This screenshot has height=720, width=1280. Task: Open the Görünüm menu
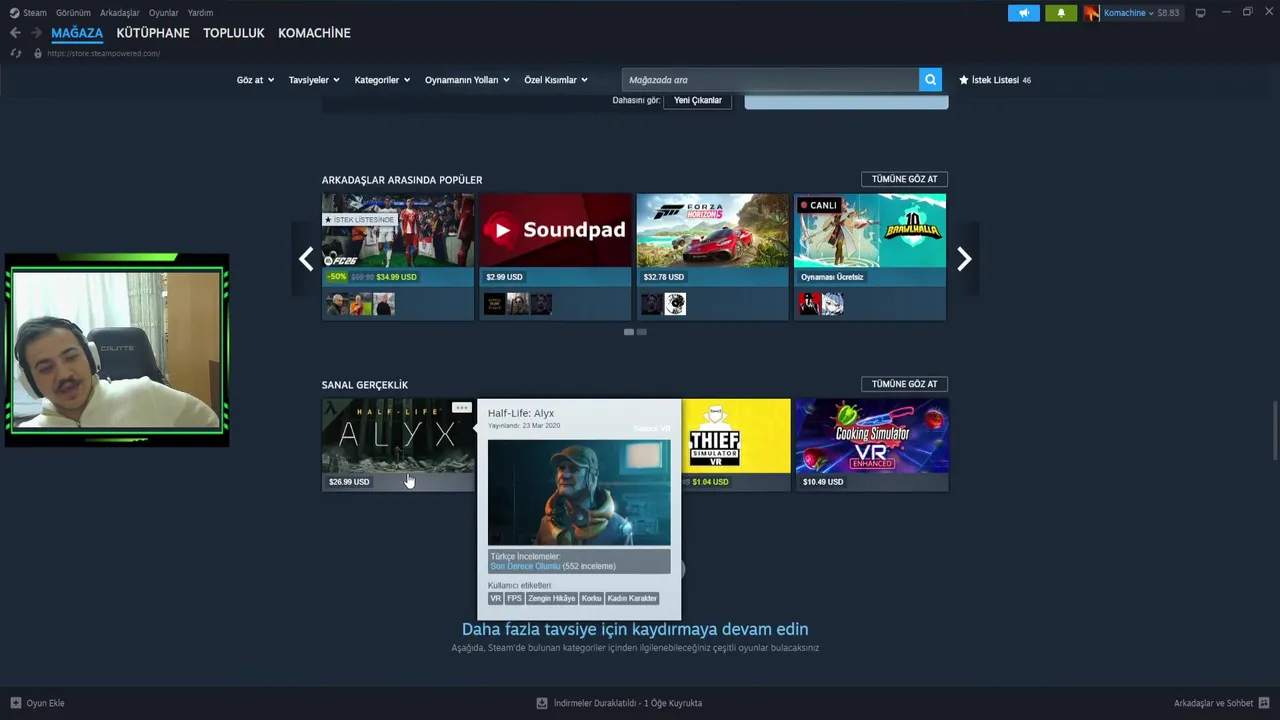[73, 13]
